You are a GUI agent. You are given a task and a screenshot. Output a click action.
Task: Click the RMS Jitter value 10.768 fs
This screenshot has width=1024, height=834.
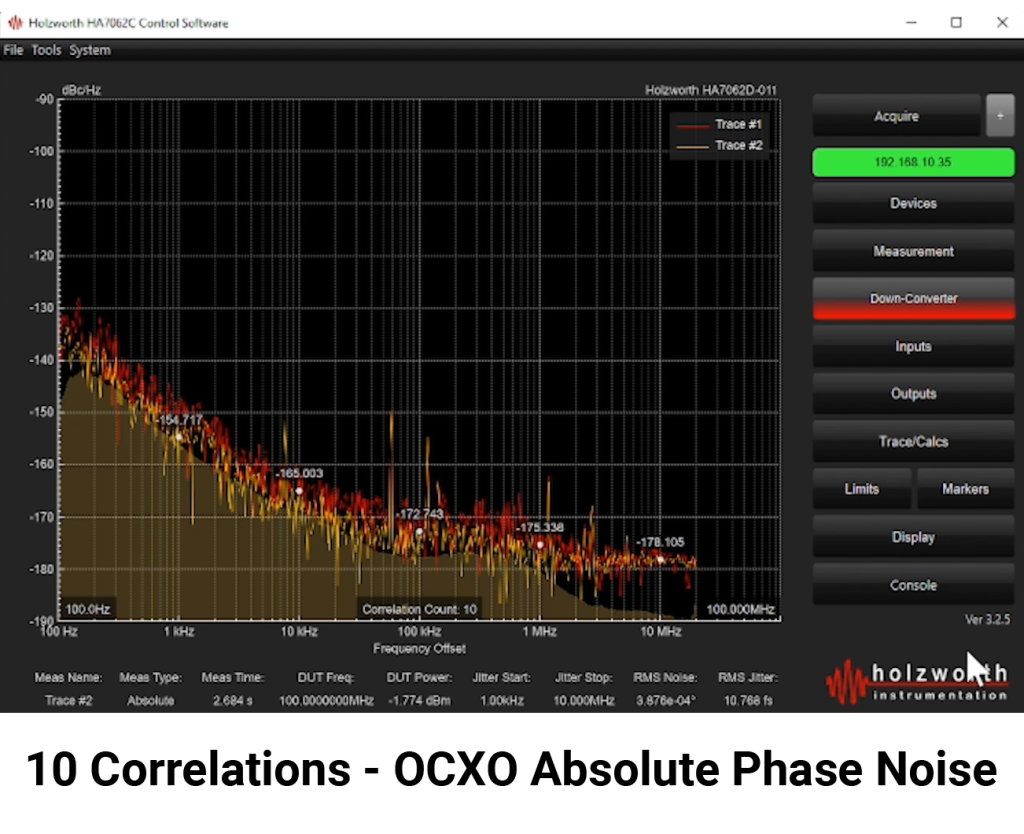pos(748,701)
